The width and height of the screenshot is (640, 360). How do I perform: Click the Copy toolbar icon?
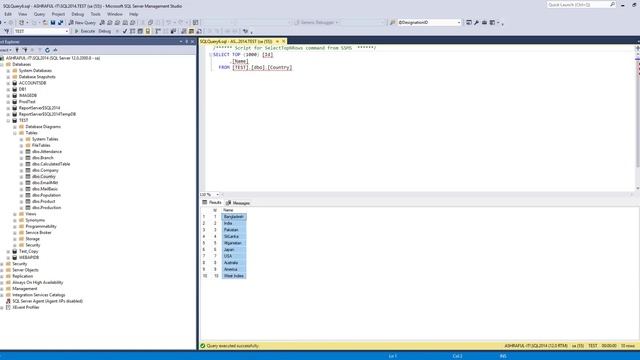pos(150,22)
